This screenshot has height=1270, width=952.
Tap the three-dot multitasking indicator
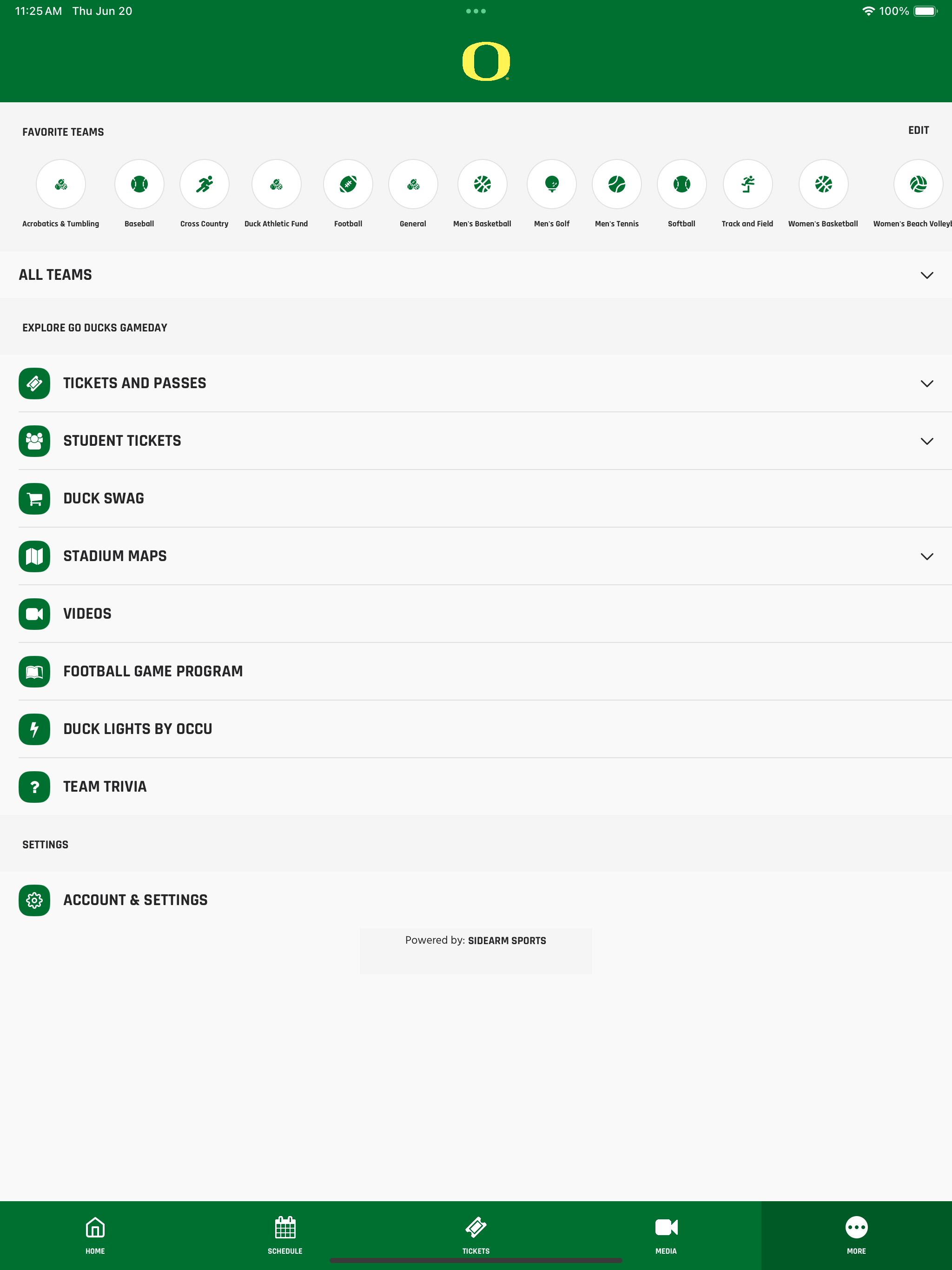coord(476,11)
